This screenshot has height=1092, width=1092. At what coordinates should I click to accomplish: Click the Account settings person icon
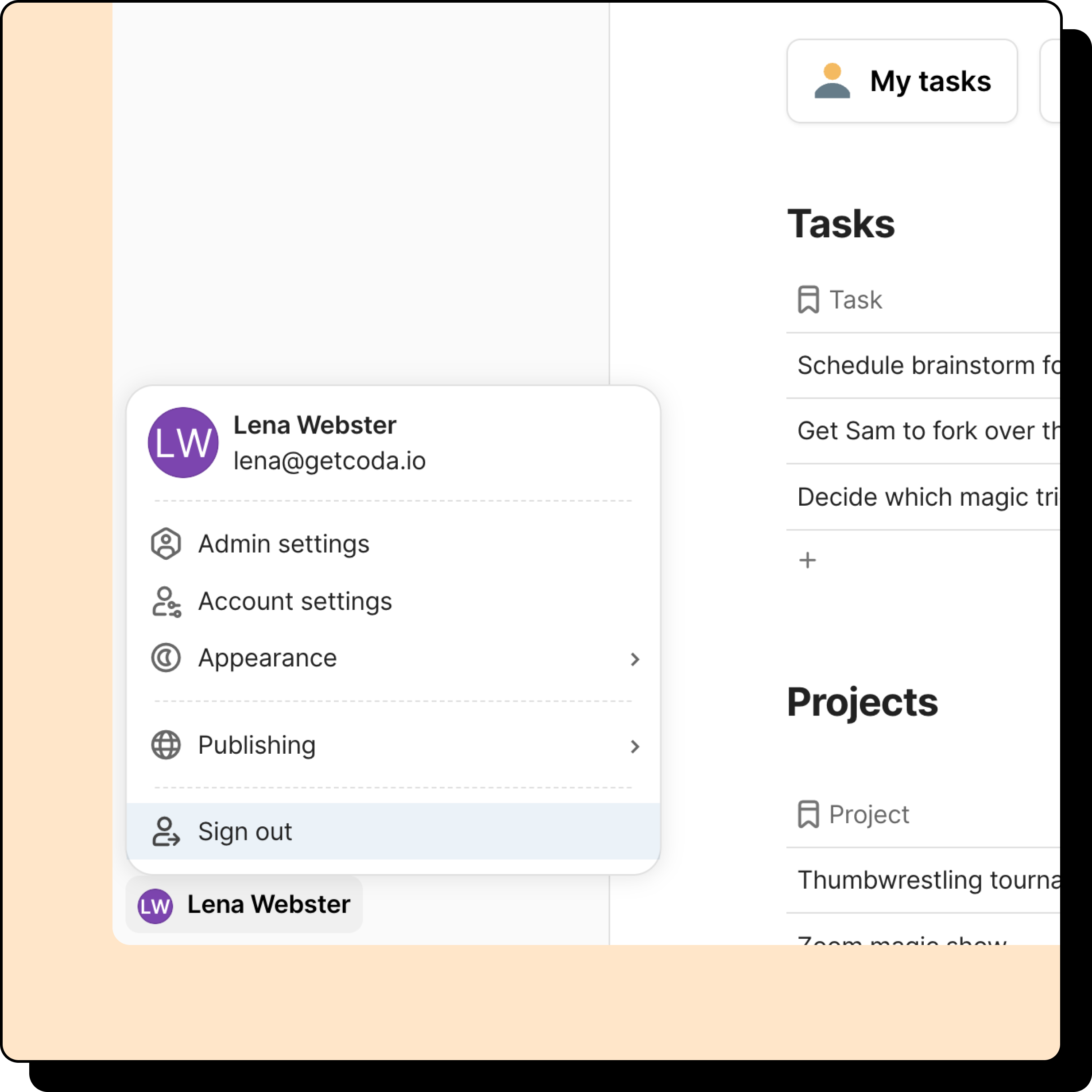tap(166, 601)
